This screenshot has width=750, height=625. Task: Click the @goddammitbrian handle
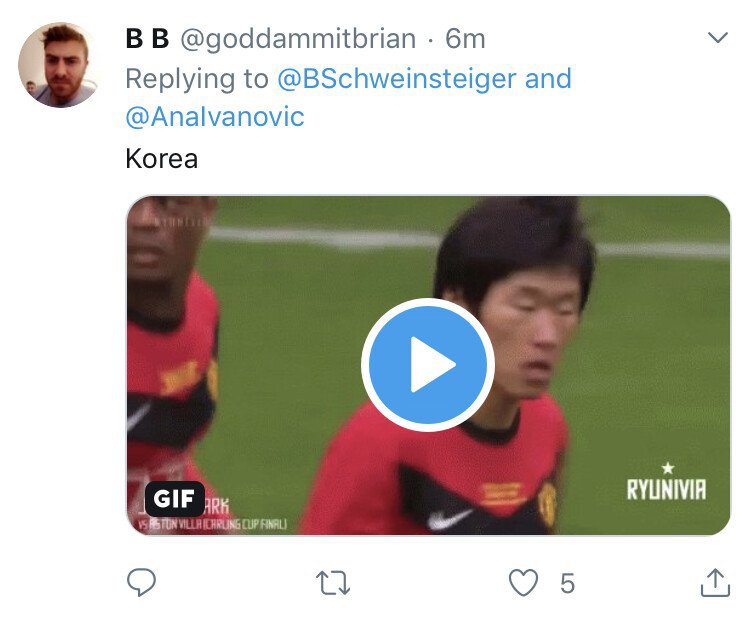(x=298, y=39)
